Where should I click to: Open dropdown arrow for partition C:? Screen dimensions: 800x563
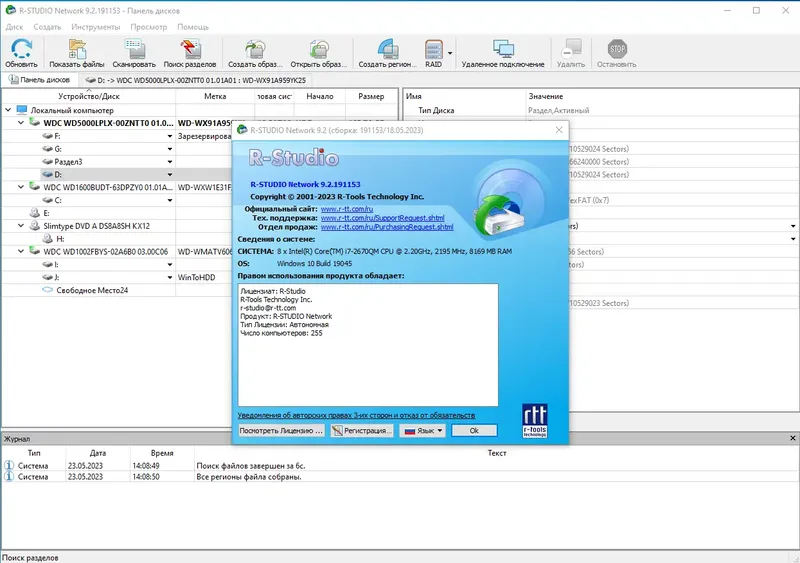pyautogui.click(x=170, y=200)
